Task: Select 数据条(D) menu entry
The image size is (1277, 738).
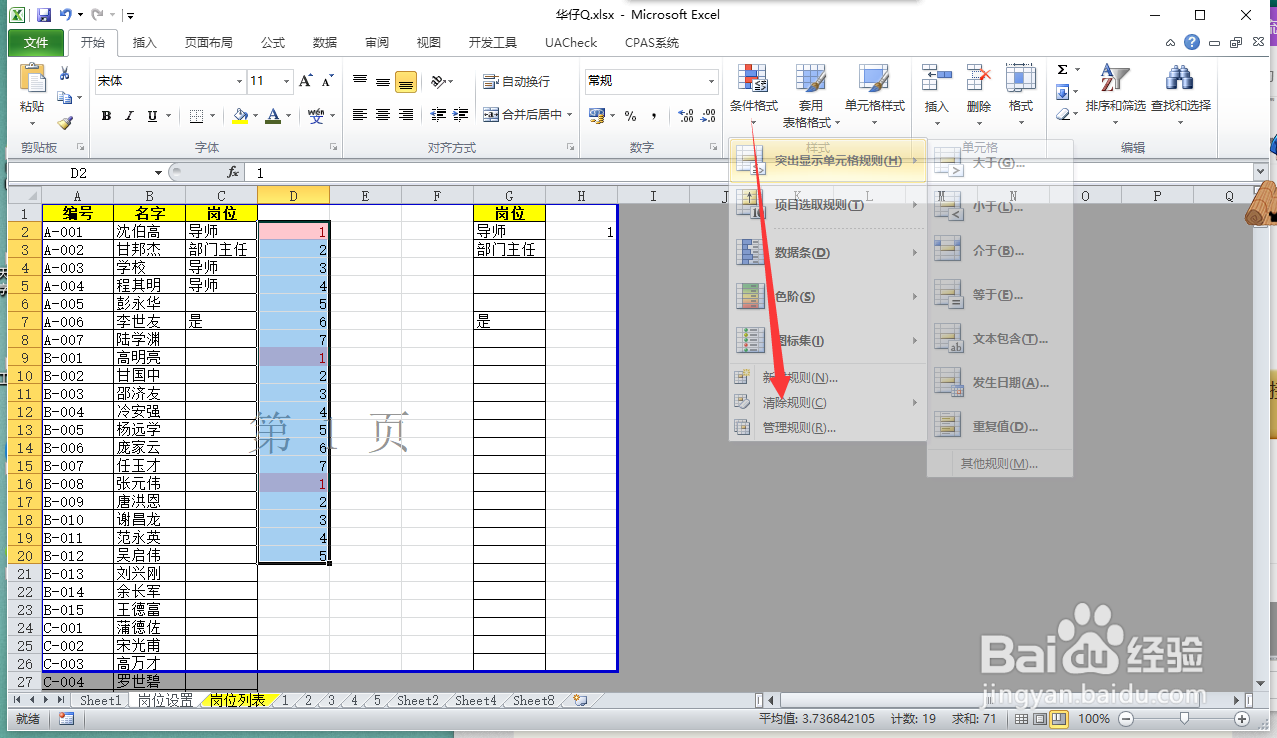Action: (x=826, y=253)
